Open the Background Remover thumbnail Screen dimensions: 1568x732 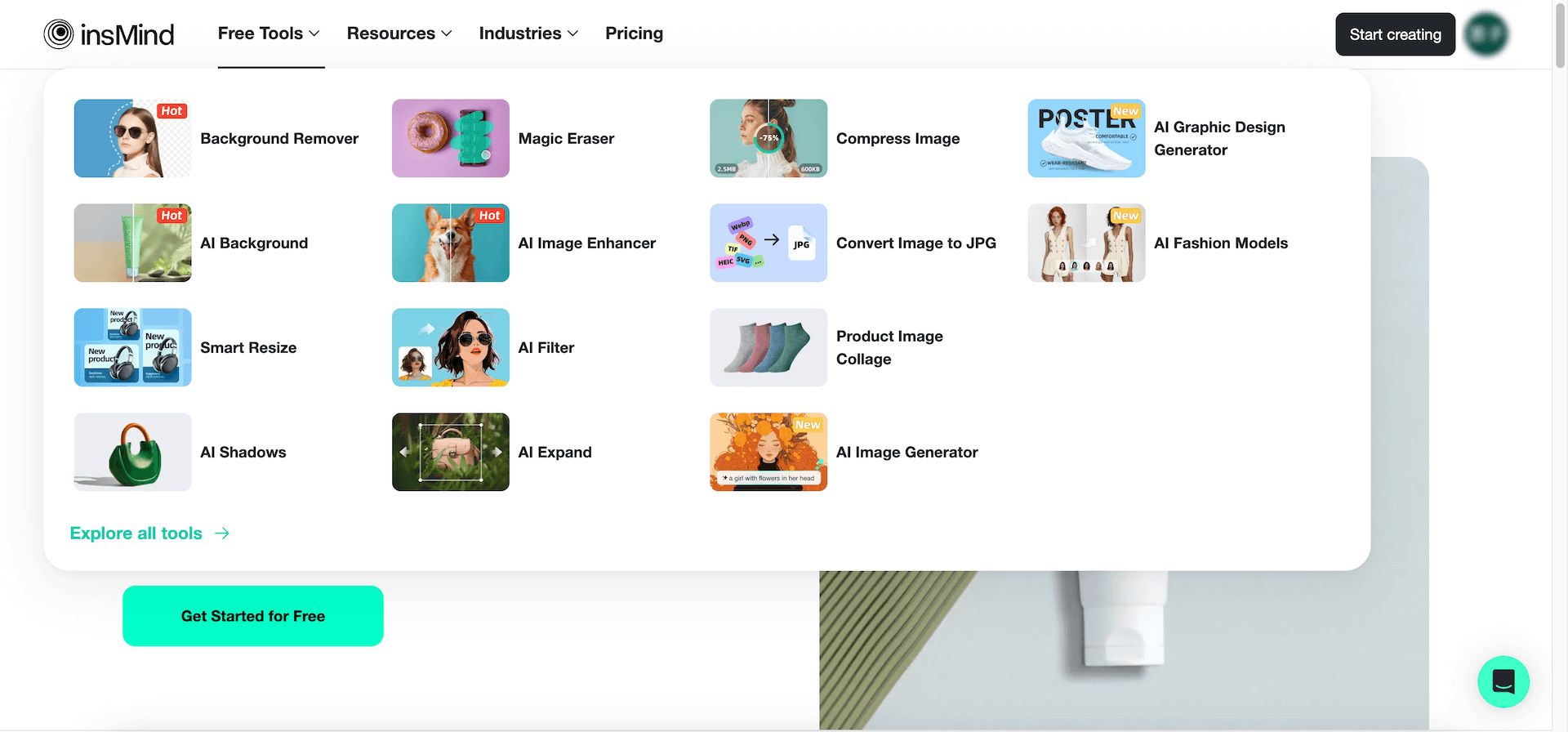pyautogui.click(x=133, y=138)
